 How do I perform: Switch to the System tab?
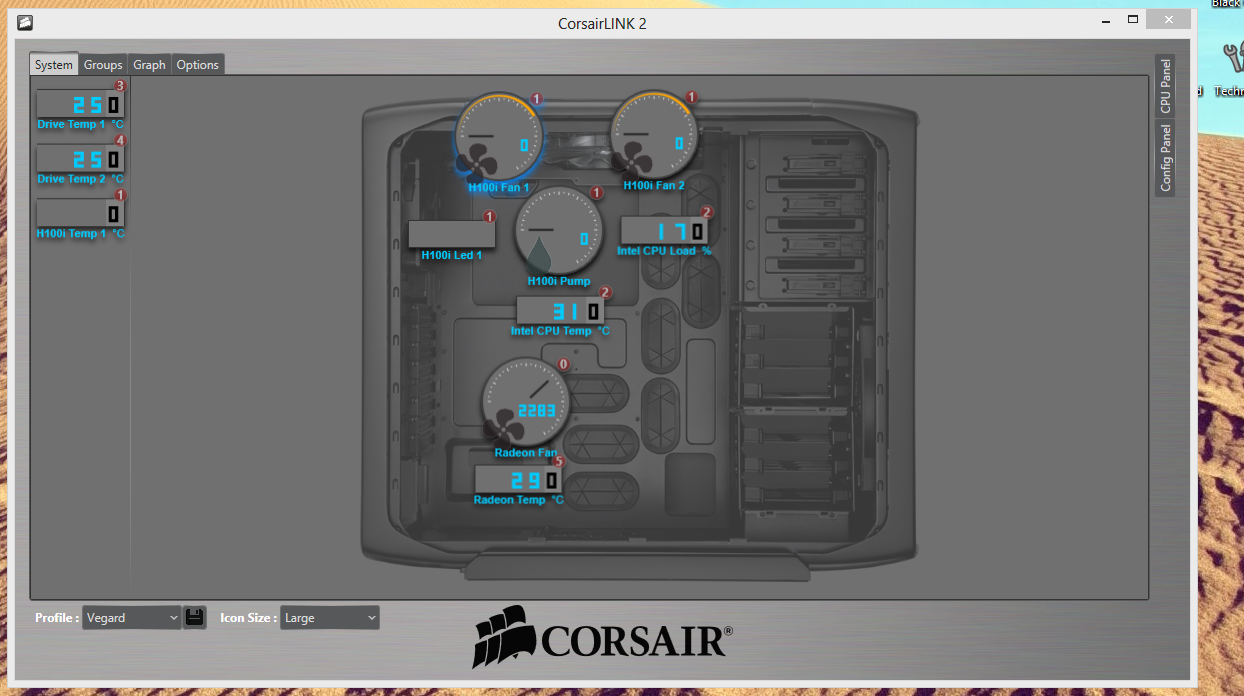click(x=54, y=64)
